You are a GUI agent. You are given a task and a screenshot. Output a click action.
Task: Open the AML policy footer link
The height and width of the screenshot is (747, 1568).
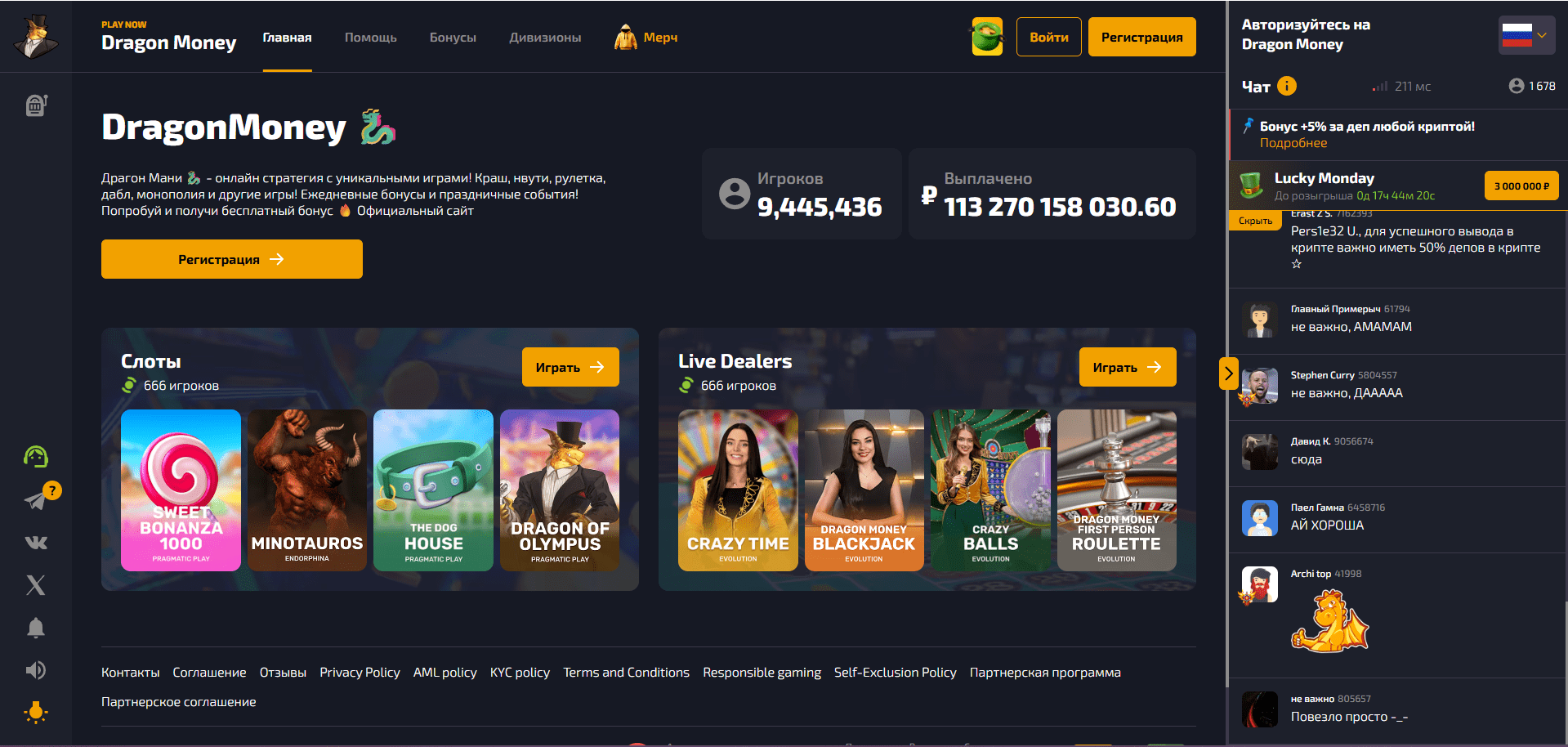(x=445, y=672)
